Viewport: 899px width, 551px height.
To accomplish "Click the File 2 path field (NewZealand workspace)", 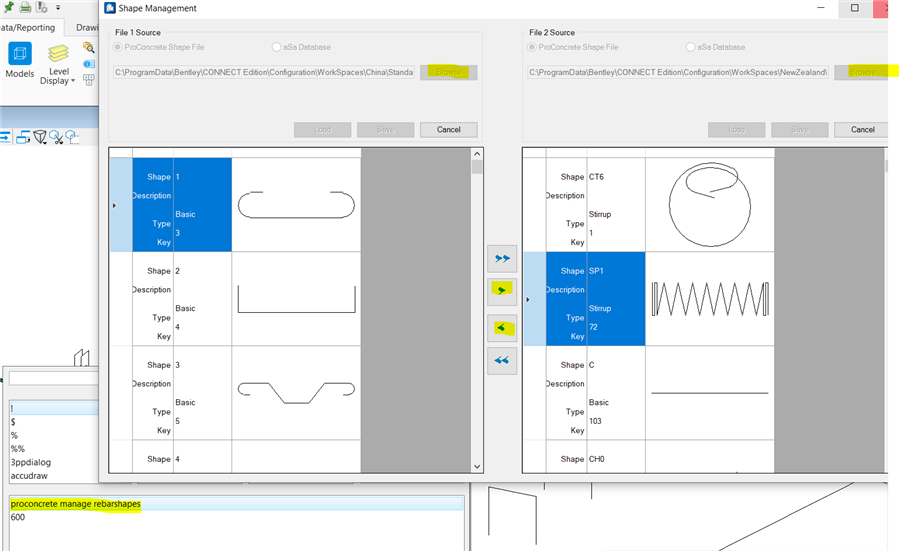I will point(678,72).
